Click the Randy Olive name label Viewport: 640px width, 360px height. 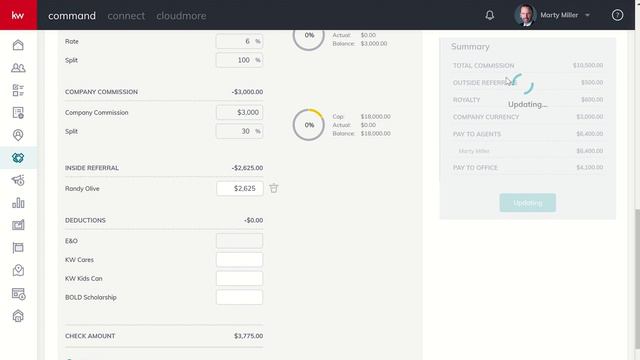pyautogui.click(x=82, y=189)
